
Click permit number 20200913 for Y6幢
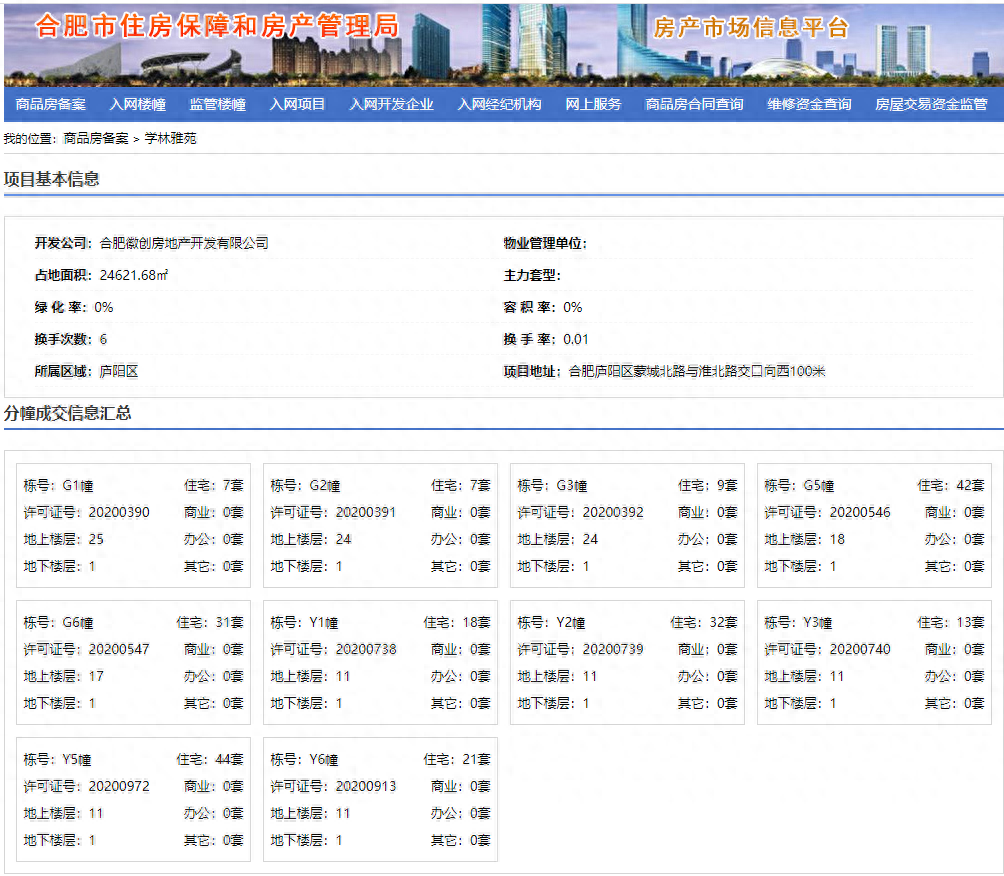point(365,786)
